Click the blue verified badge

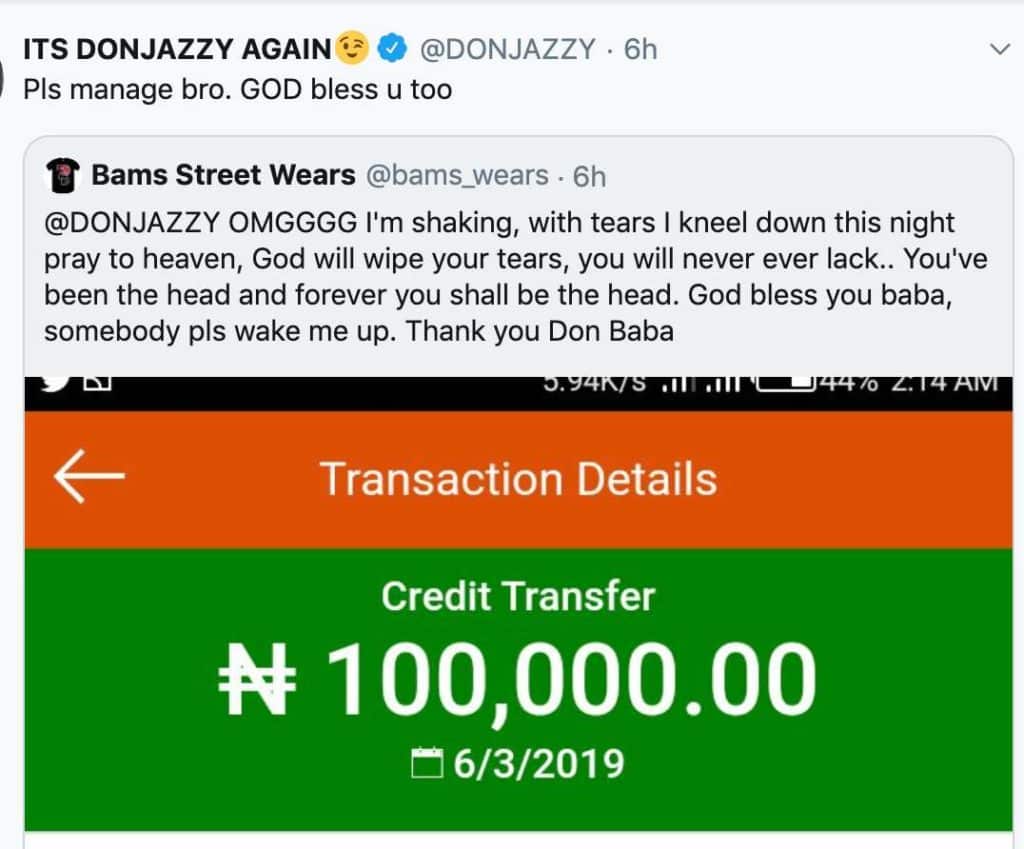coord(392,47)
